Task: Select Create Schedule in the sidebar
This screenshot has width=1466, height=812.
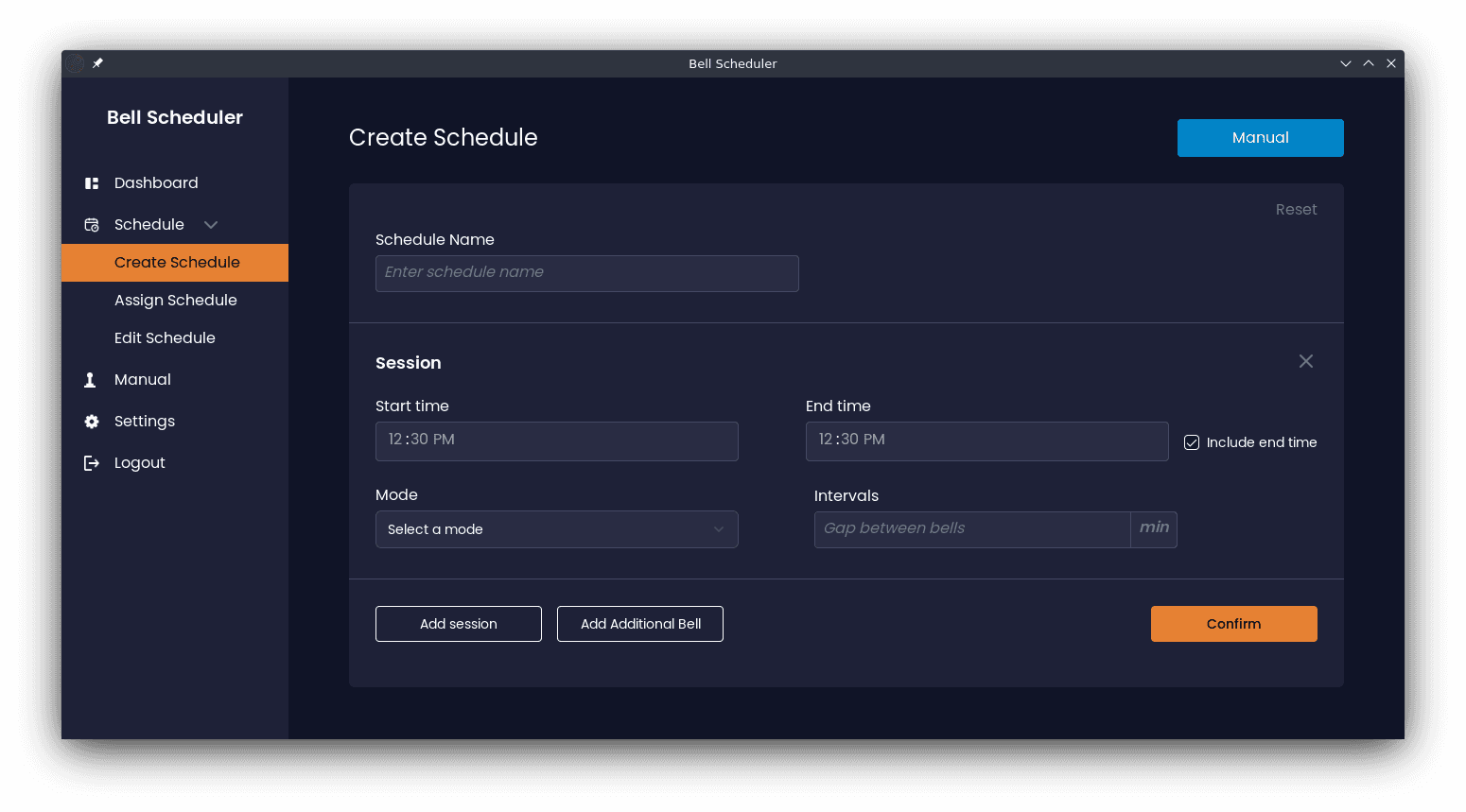Action: (177, 263)
